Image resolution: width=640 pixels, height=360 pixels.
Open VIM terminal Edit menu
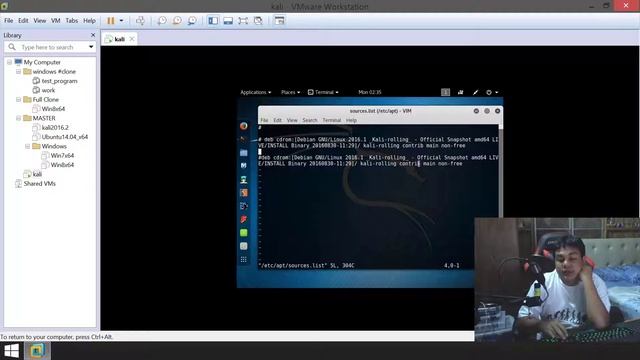tap(278, 120)
